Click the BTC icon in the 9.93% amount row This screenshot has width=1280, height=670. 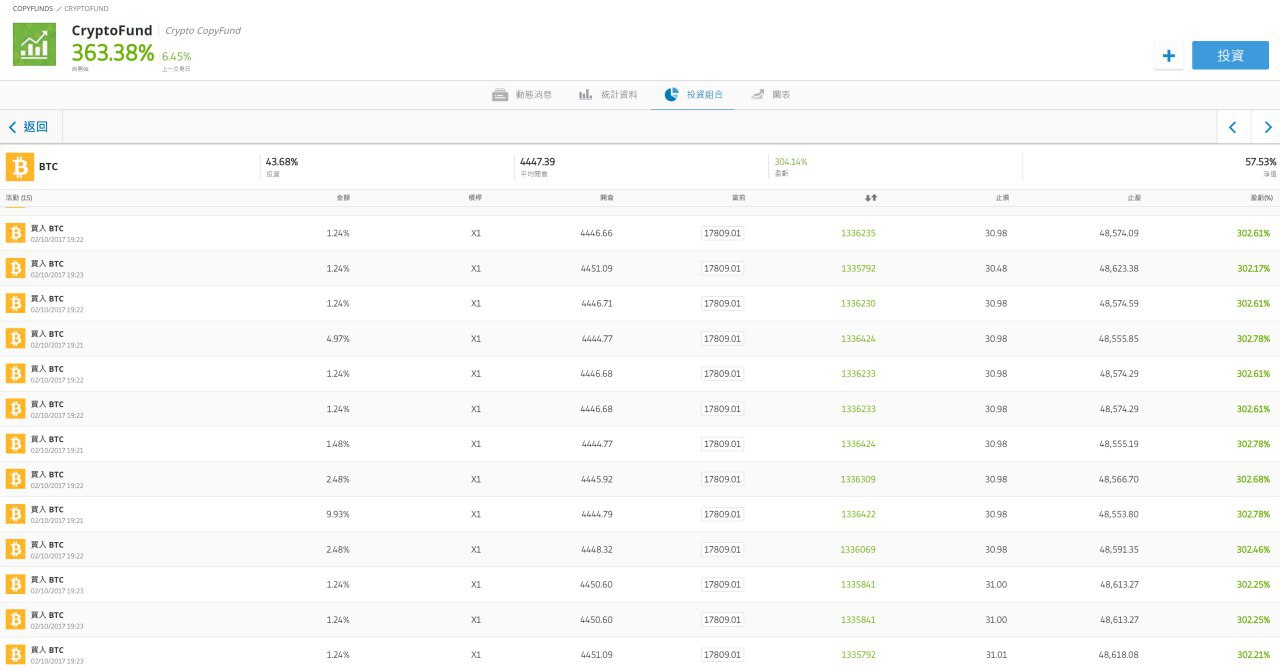pos(15,514)
